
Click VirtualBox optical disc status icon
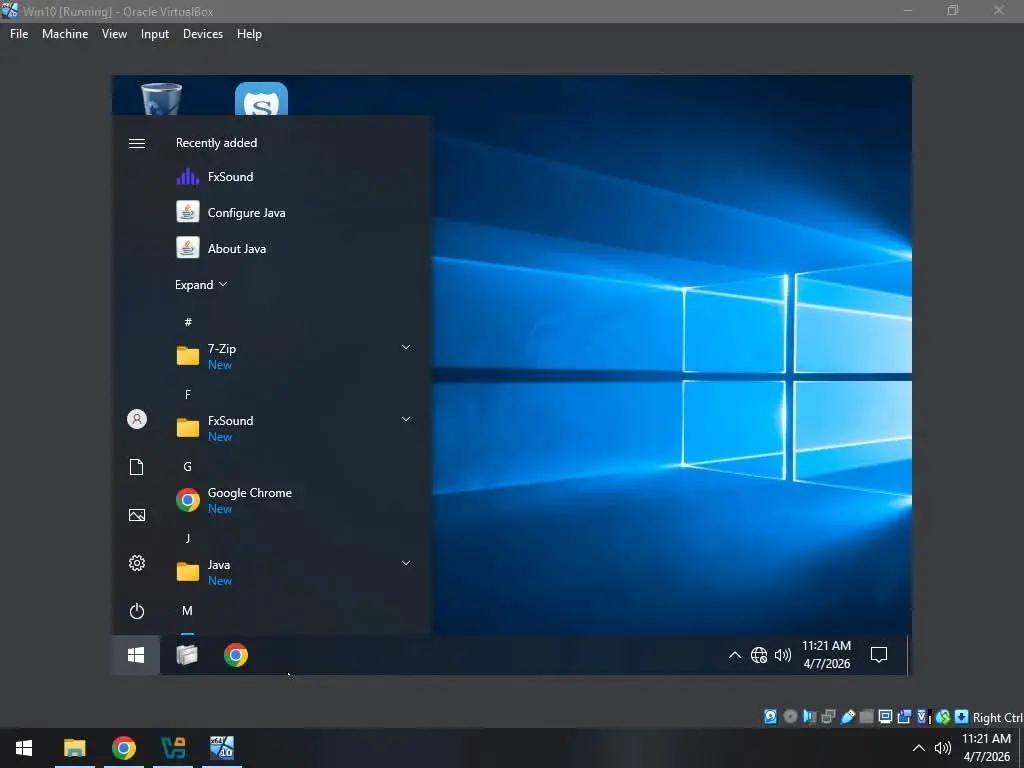pyautogui.click(x=790, y=717)
